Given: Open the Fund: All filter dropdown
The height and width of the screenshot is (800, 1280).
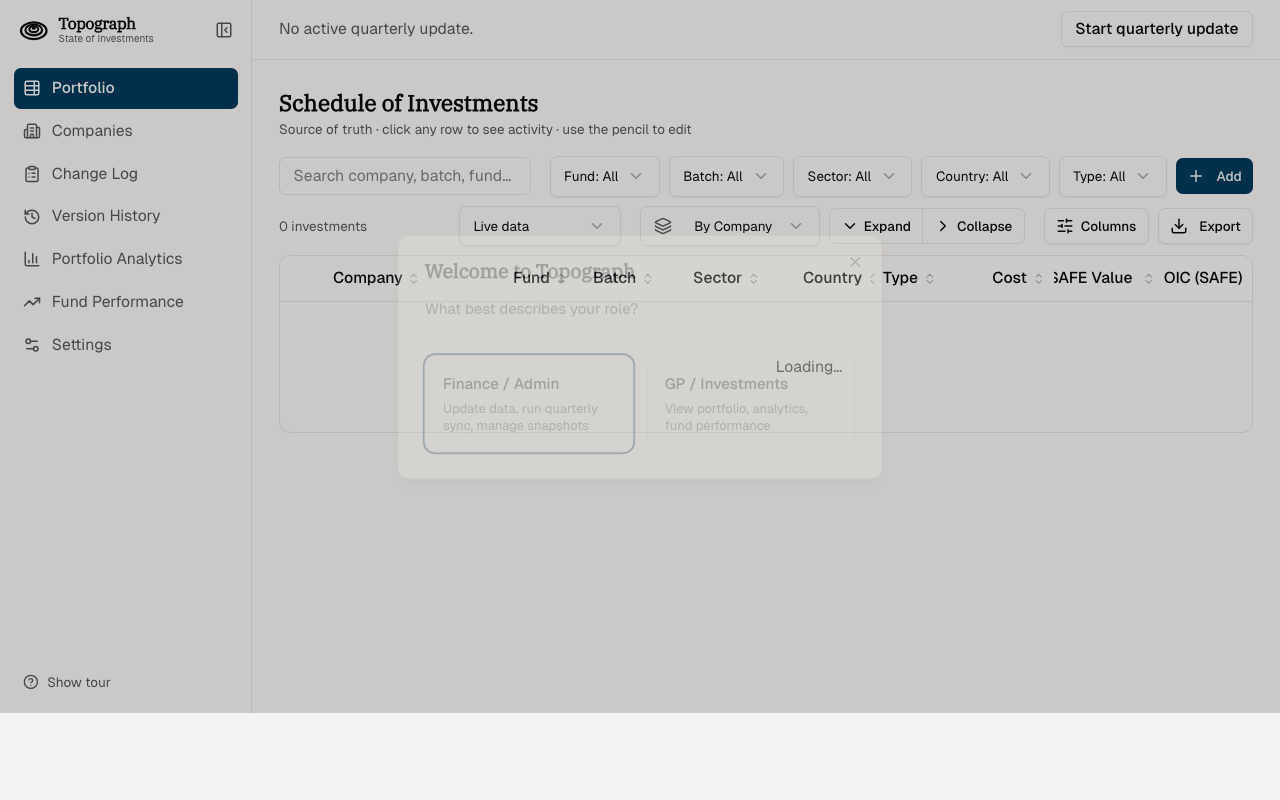Looking at the screenshot, I should click(x=604, y=176).
